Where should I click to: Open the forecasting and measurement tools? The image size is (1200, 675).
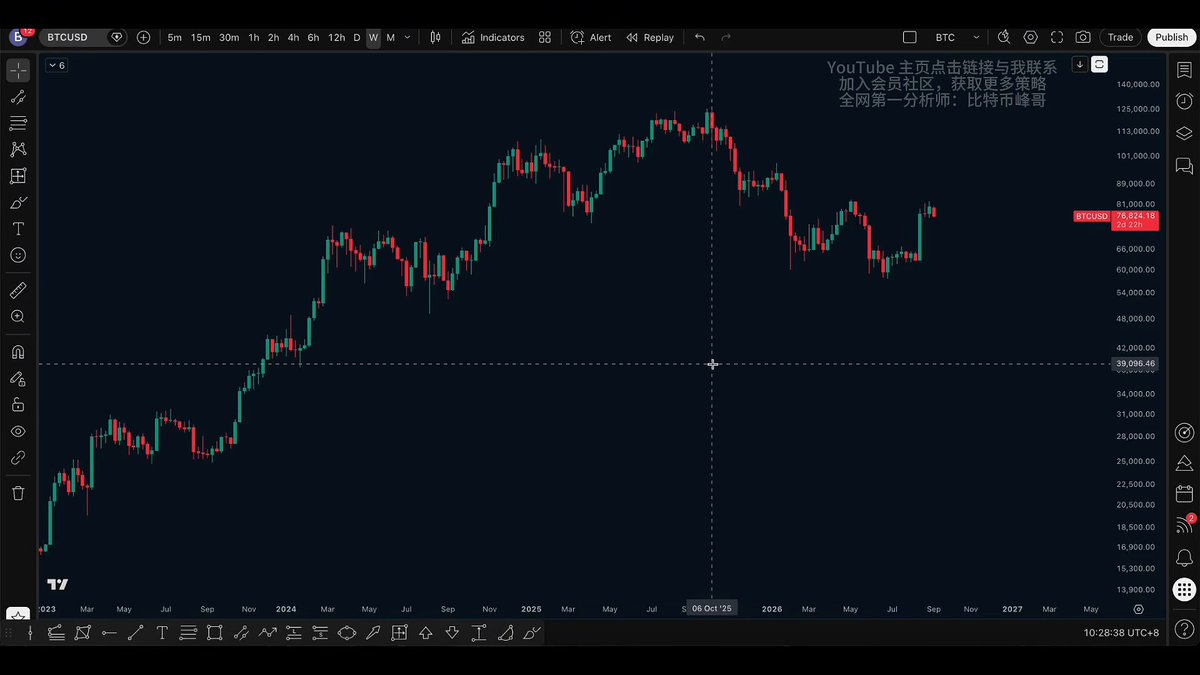tap(18, 176)
